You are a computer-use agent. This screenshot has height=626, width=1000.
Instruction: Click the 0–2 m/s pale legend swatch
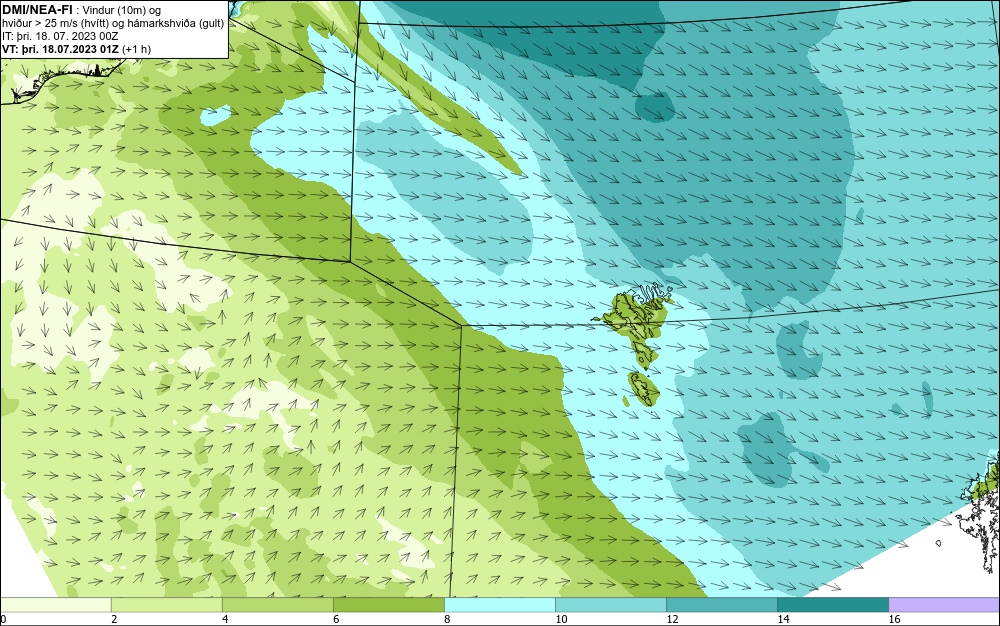pyautogui.click(x=55, y=604)
